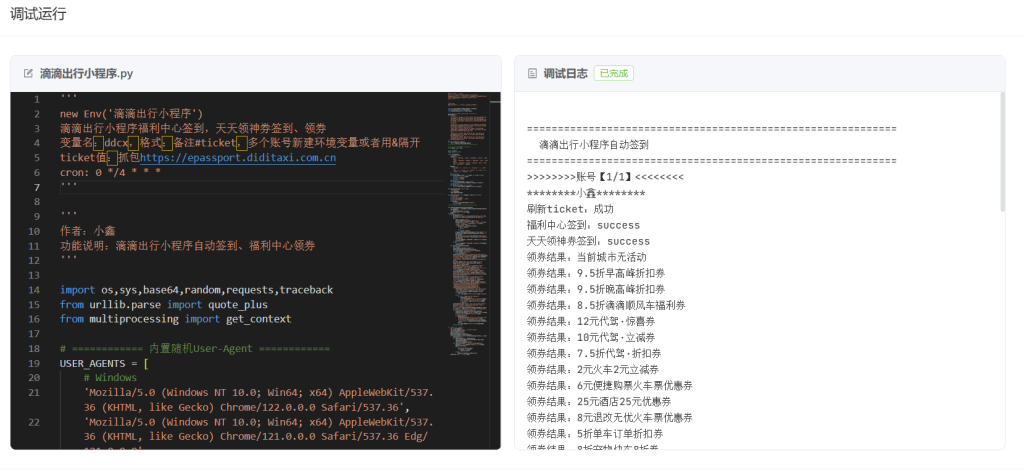Click the 账号【1/1】 log header line

click(604, 177)
